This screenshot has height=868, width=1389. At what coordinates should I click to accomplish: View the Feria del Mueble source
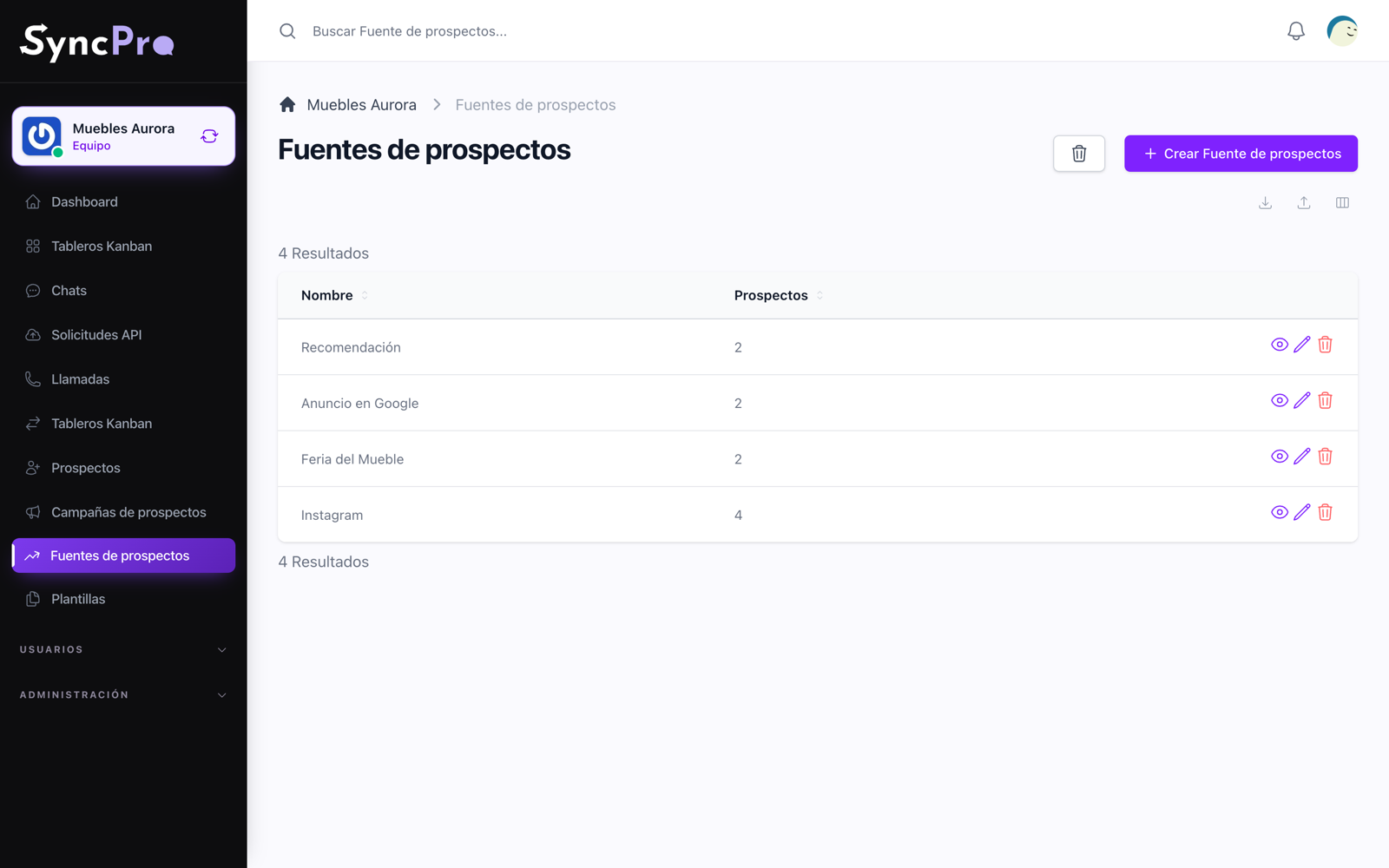1280,456
